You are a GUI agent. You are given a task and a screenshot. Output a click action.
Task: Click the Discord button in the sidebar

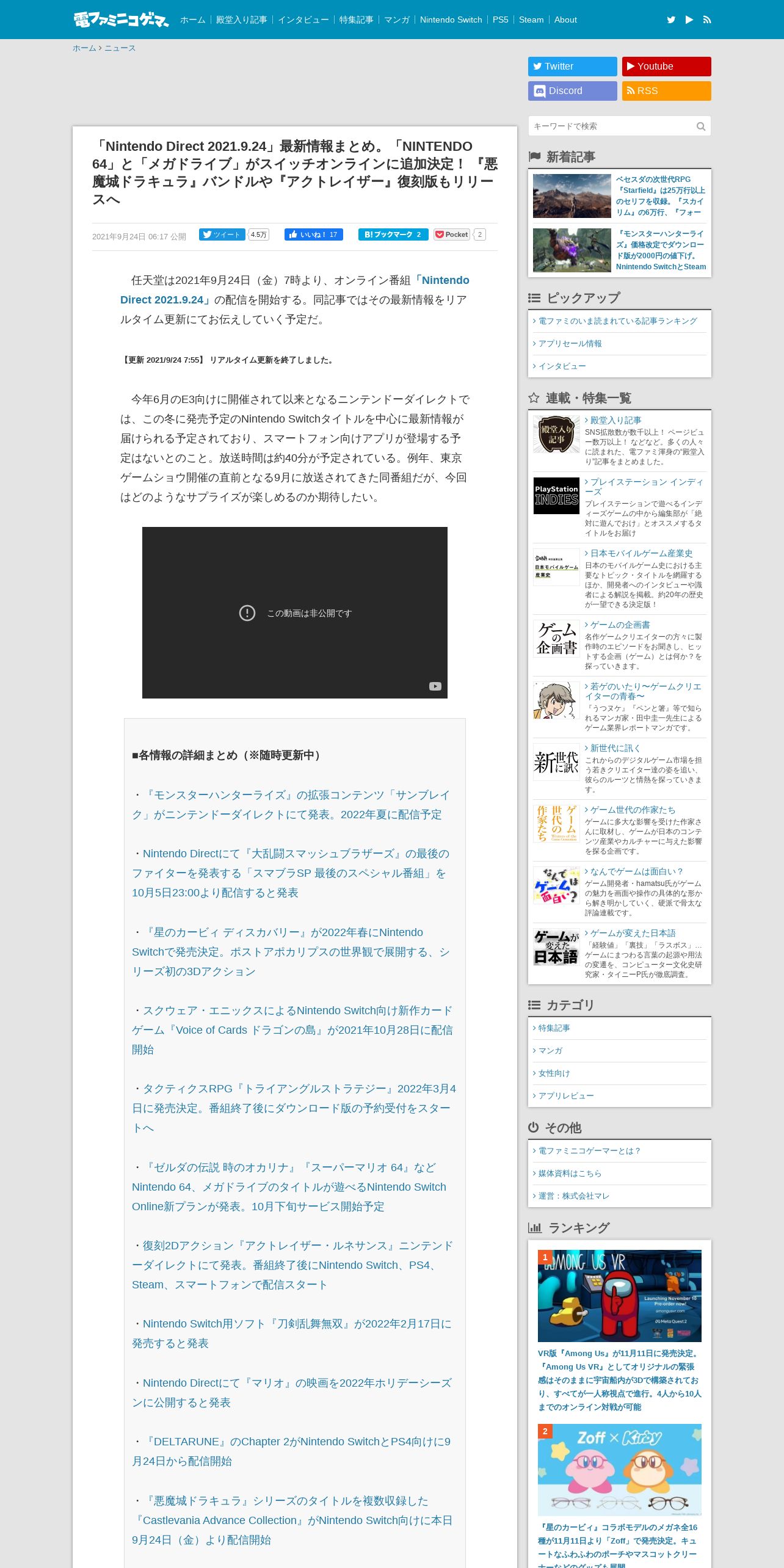coord(573,91)
